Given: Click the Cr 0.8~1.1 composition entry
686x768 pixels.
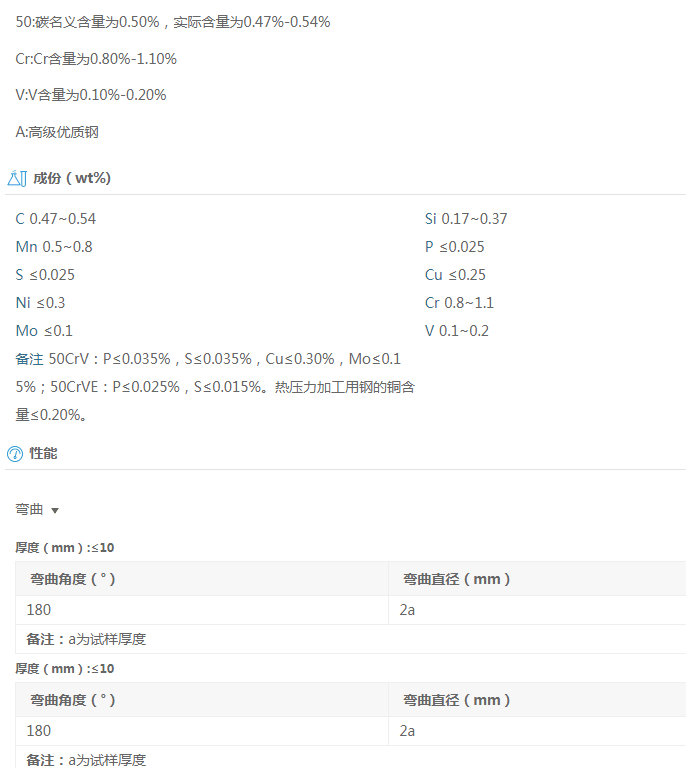Looking at the screenshot, I should click(459, 303).
